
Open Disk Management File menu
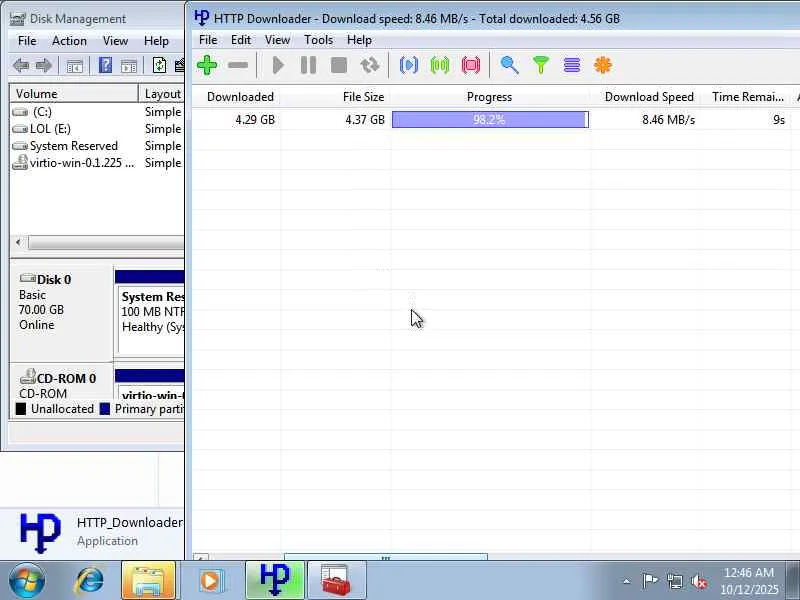[27, 41]
